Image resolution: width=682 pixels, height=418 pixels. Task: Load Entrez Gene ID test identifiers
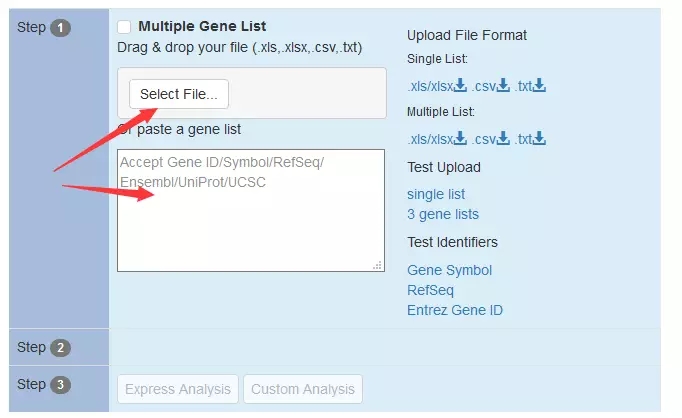[x=455, y=310]
